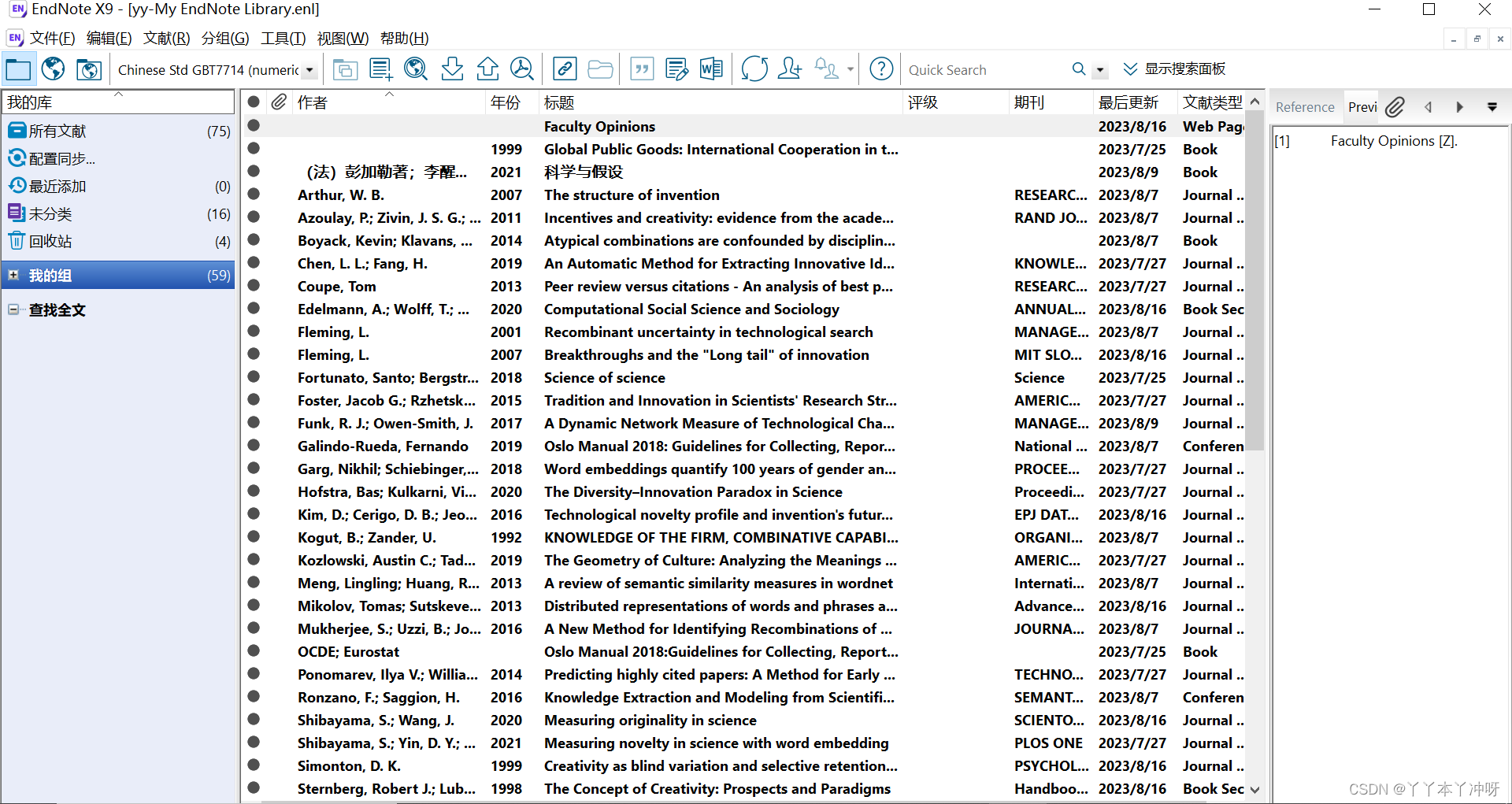Click the Quick Search magnifier icon

coord(1079,69)
